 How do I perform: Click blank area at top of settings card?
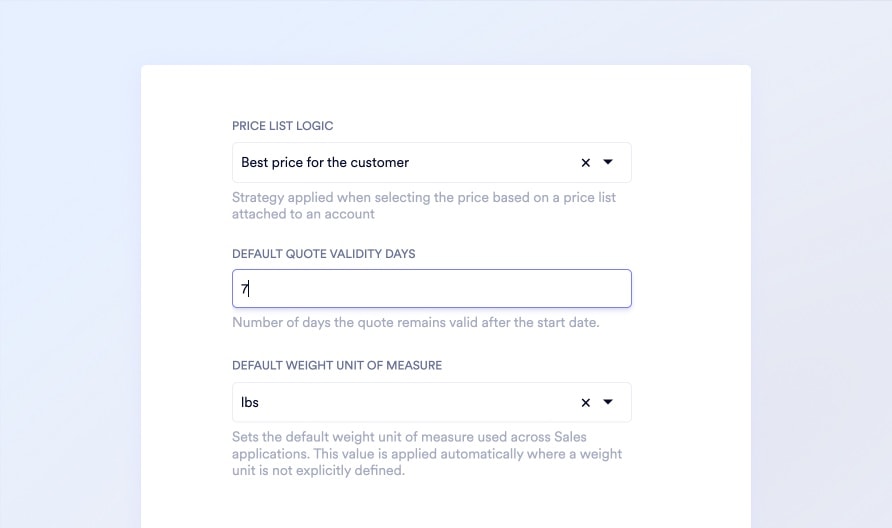(445, 90)
